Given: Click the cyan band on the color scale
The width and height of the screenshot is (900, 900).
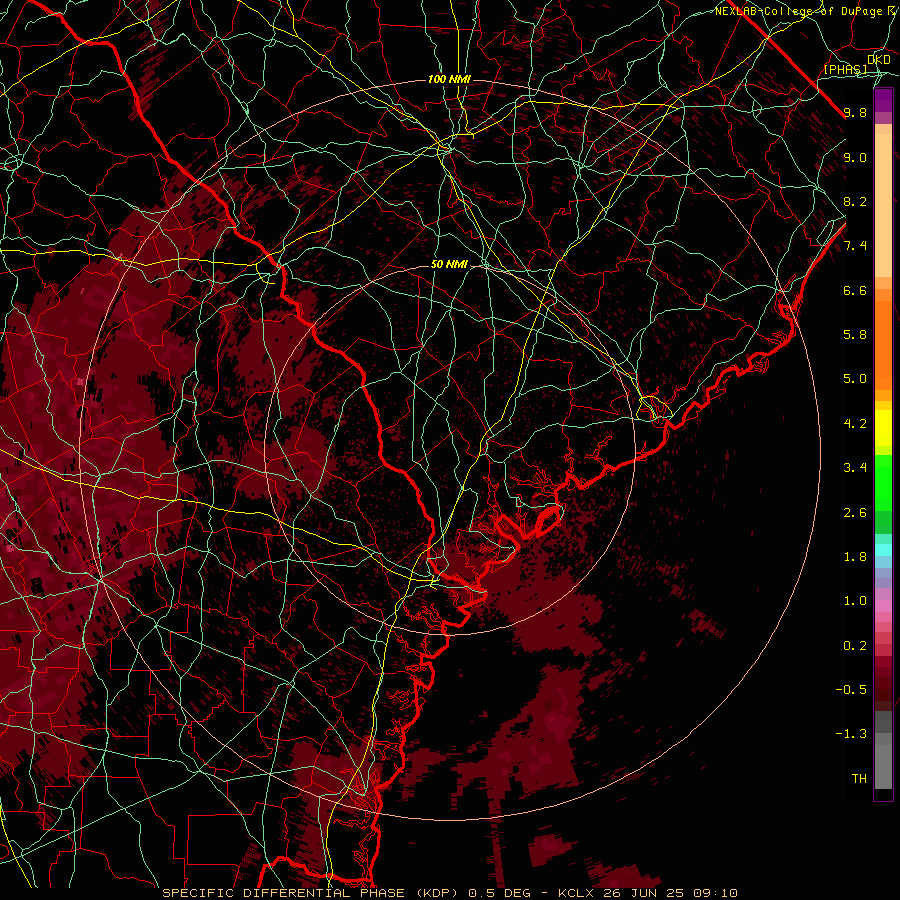Looking at the screenshot, I should pyautogui.click(x=883, y=550).
